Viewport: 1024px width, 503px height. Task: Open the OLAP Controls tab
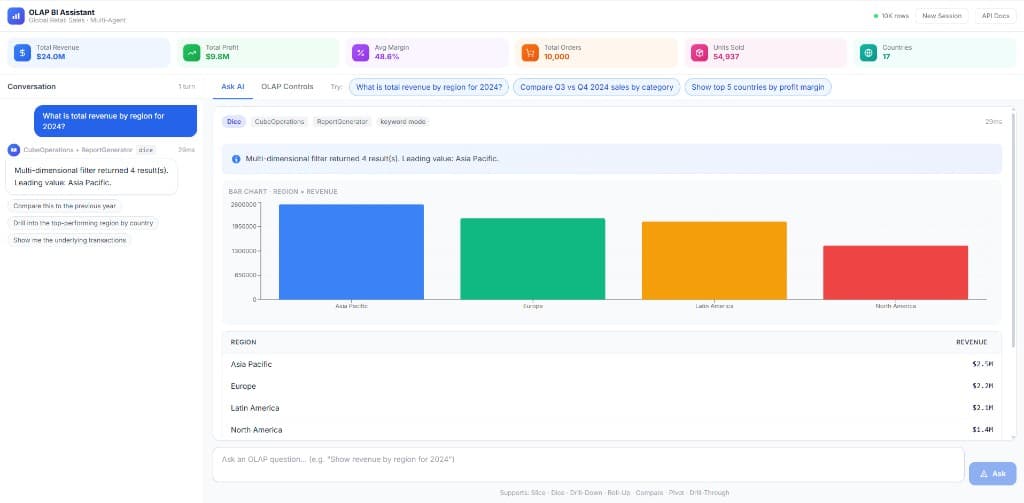[287, 87]
